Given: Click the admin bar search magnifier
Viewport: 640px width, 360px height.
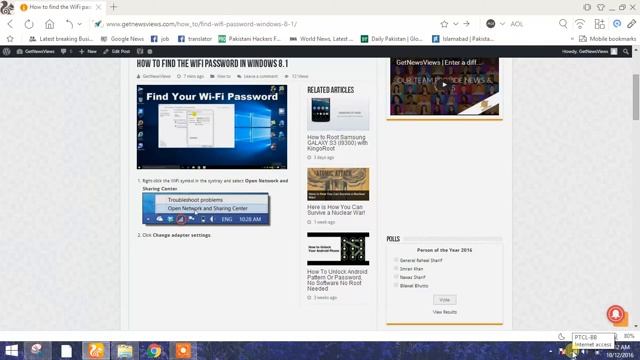Looking at the screenshot, I should coord(626,51).
